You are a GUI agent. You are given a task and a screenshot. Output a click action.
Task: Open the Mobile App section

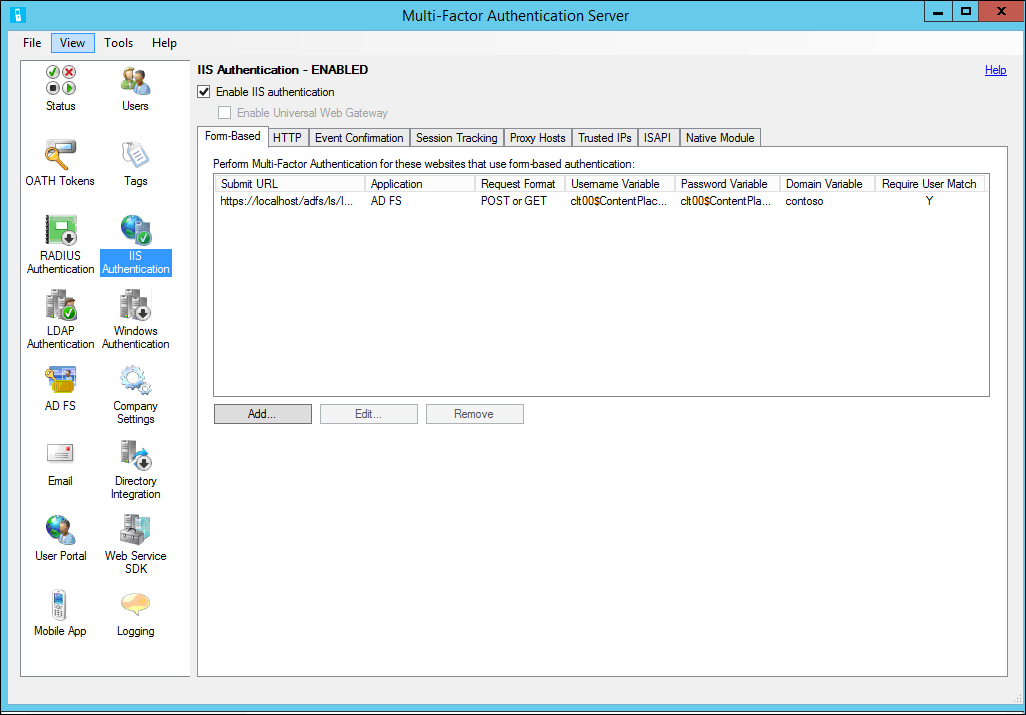60,614
